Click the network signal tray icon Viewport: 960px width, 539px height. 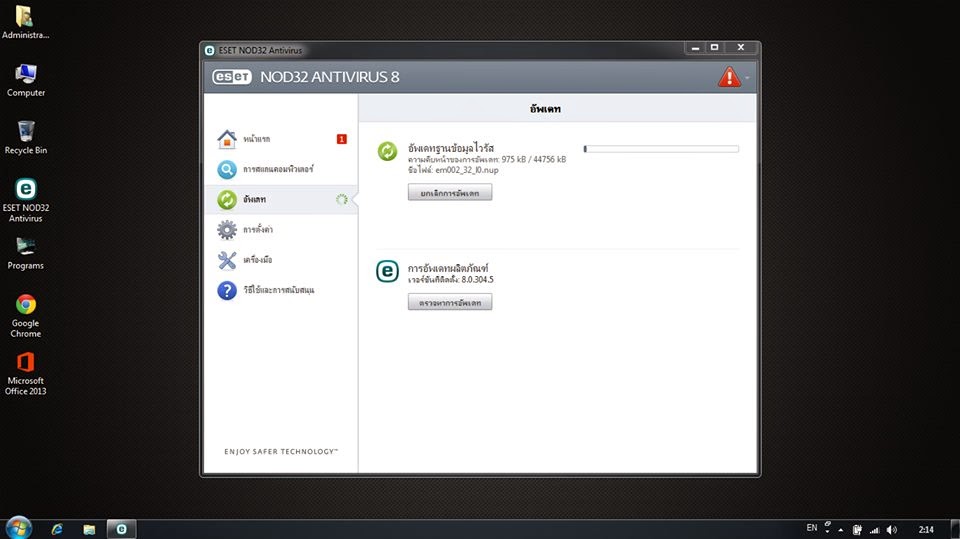874,530
